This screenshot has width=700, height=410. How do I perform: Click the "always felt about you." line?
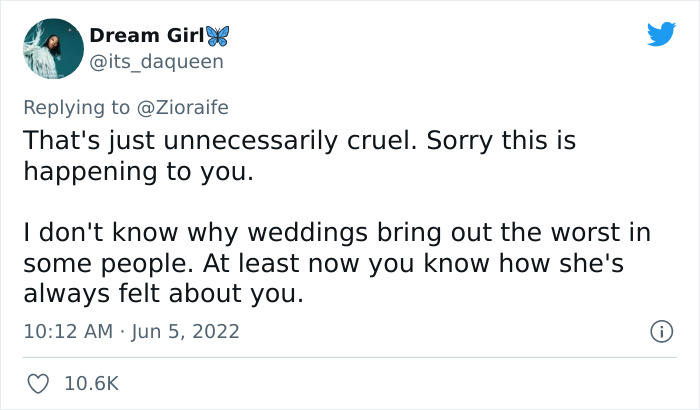click(x=162, y=293)
